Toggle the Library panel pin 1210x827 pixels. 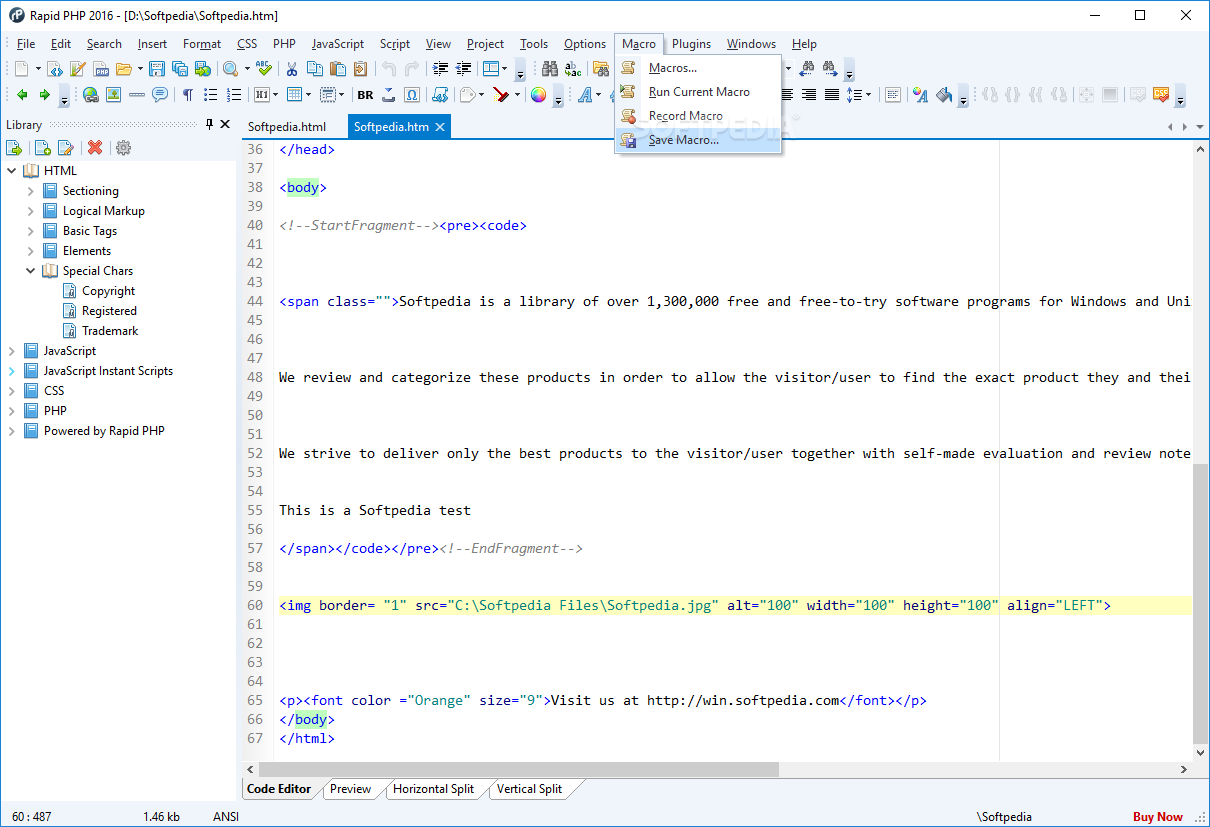pyautogui.click(x=209, y=124)
